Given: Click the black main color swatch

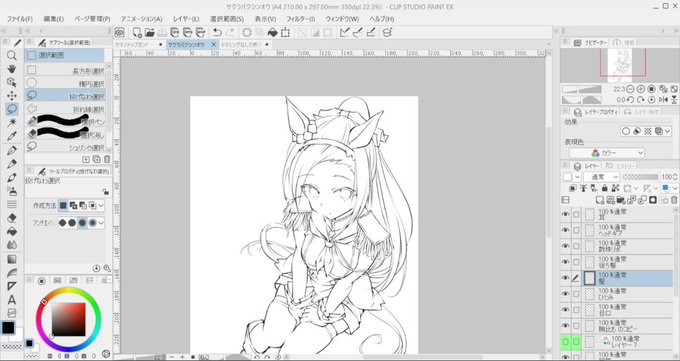Looking at the screenshot, I should point(8,328).
